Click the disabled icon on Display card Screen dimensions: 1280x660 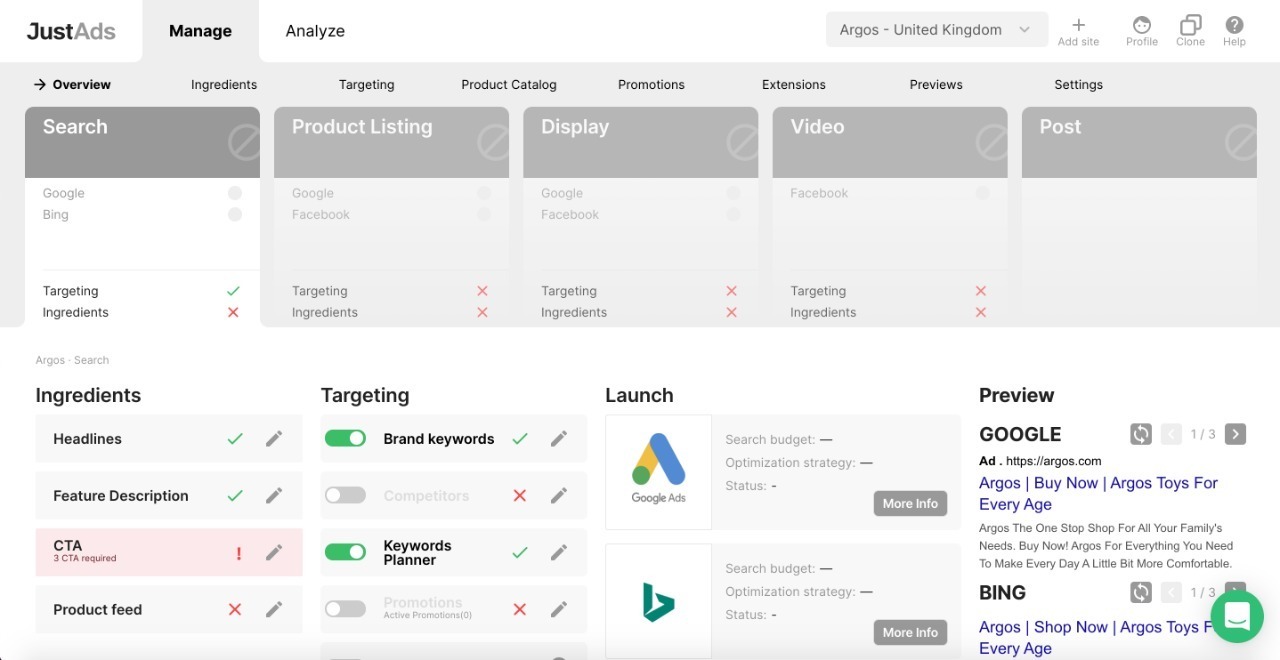tap(742, 142)
